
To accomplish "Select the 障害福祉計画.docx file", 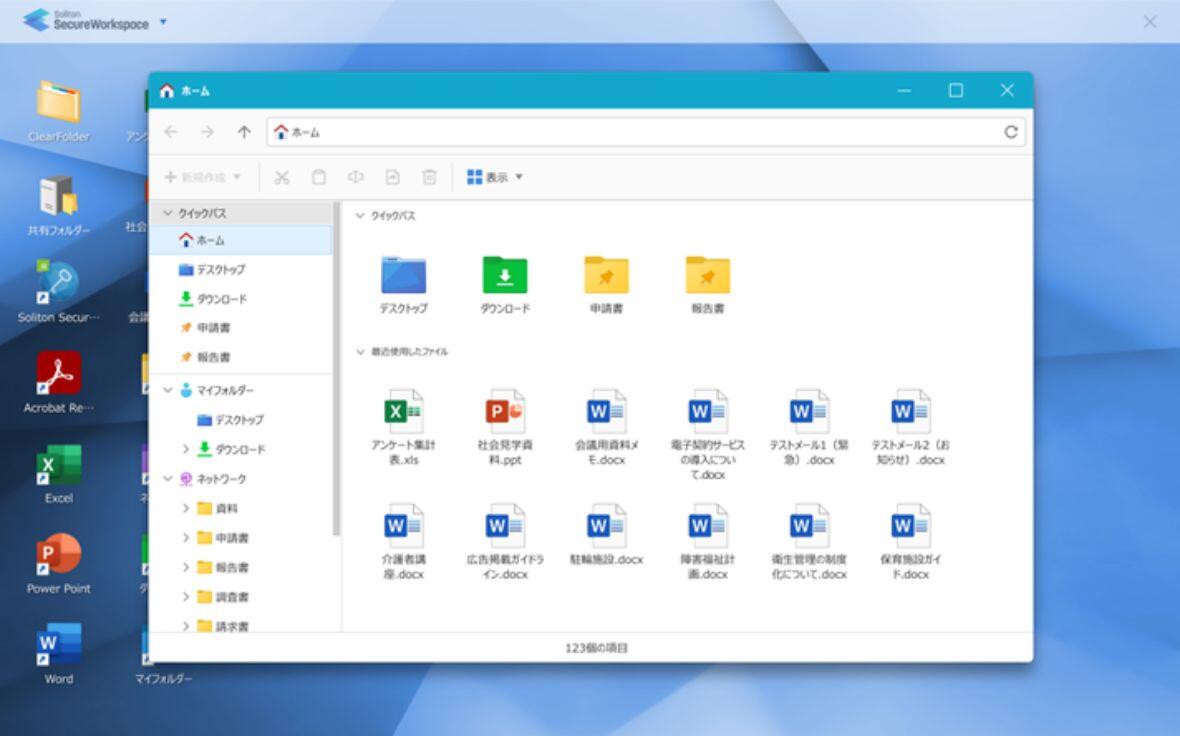I will [708, 542].
